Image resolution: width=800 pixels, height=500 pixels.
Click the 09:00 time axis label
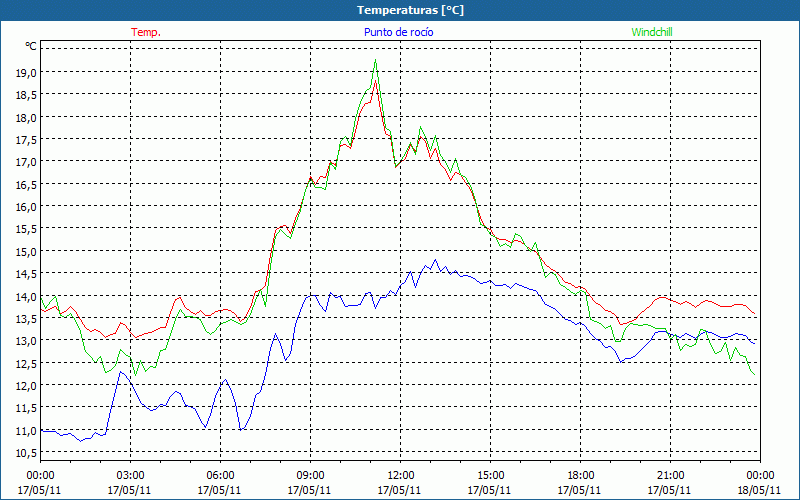coord(310,476)
